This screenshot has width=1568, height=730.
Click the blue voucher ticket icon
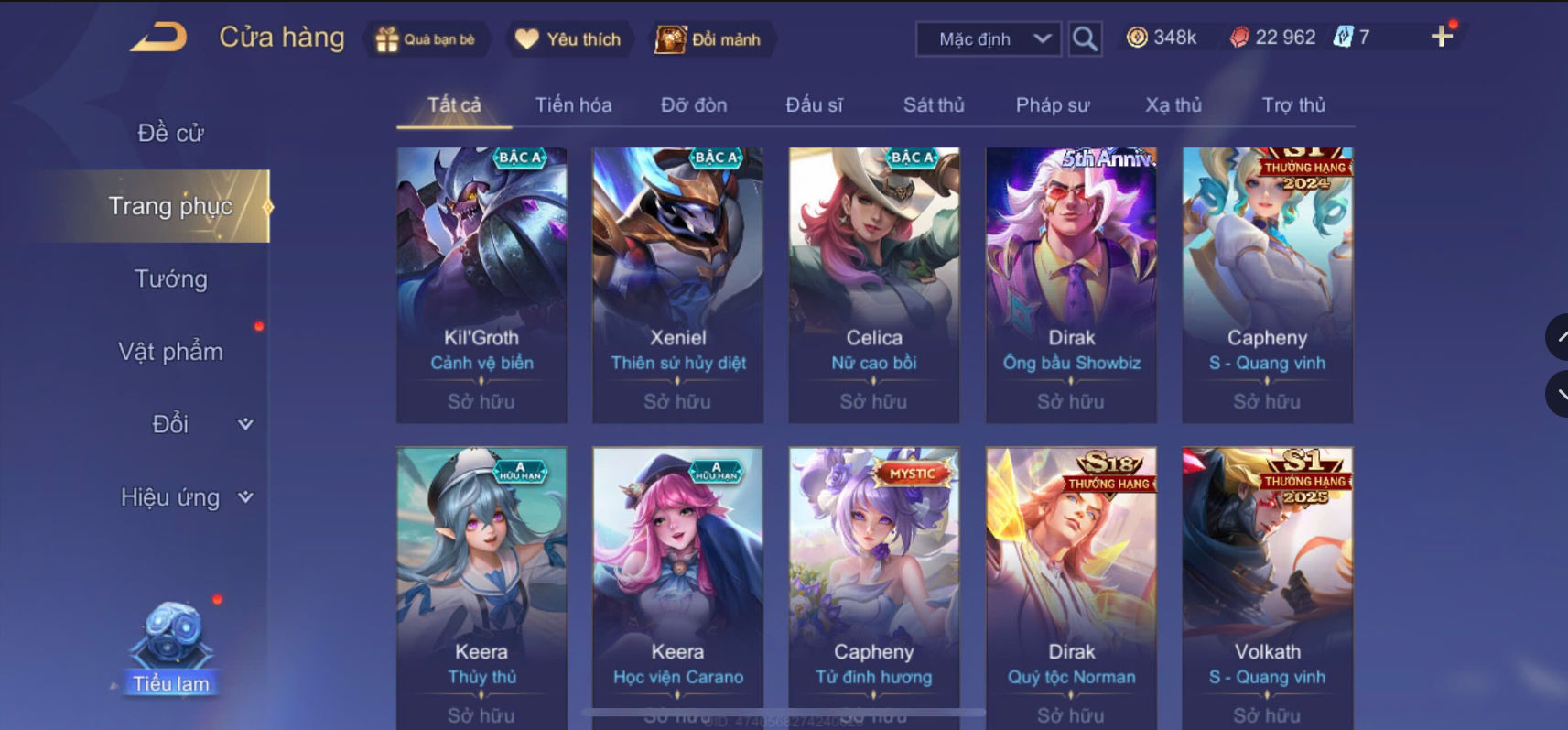pyautogui.click(x=1343, y=38)
